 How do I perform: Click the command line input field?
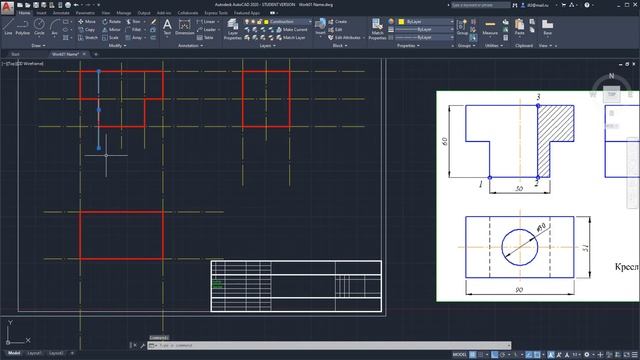[329, 345]
